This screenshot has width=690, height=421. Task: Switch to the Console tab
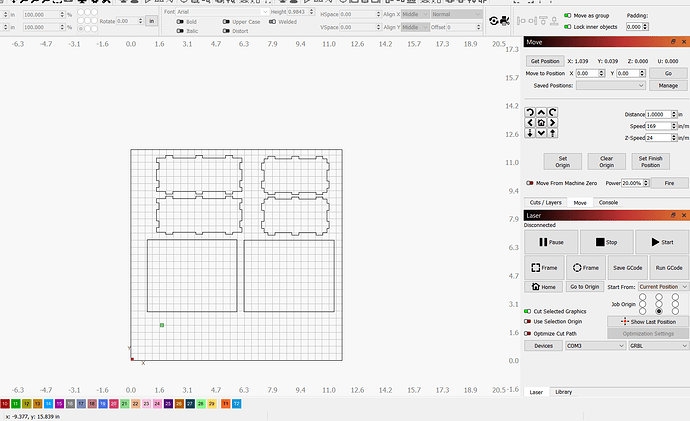(x=608, y=202)
